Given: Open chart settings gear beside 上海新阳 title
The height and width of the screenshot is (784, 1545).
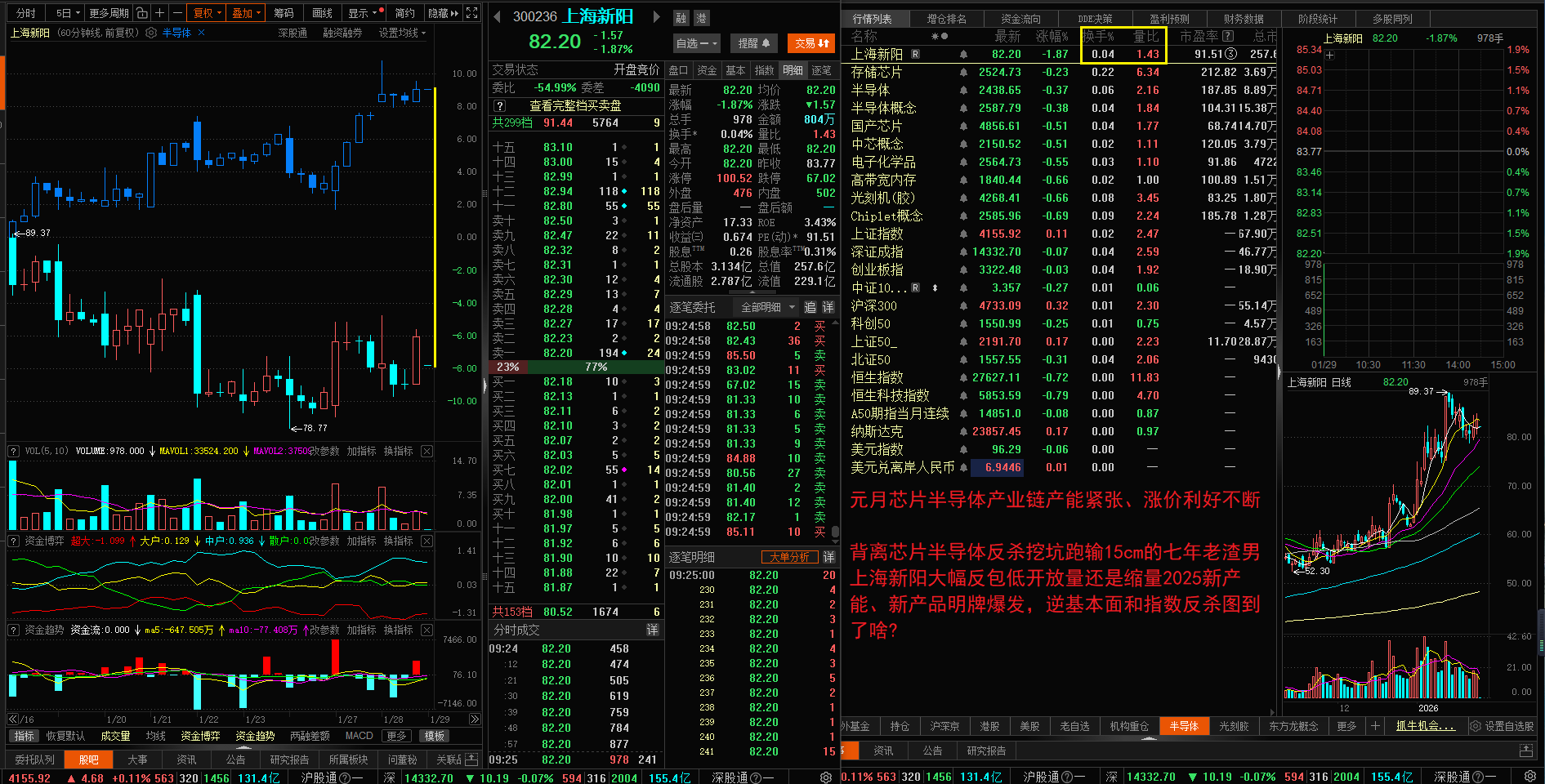Looking at the screenshot, I should [x=151, y=33].
